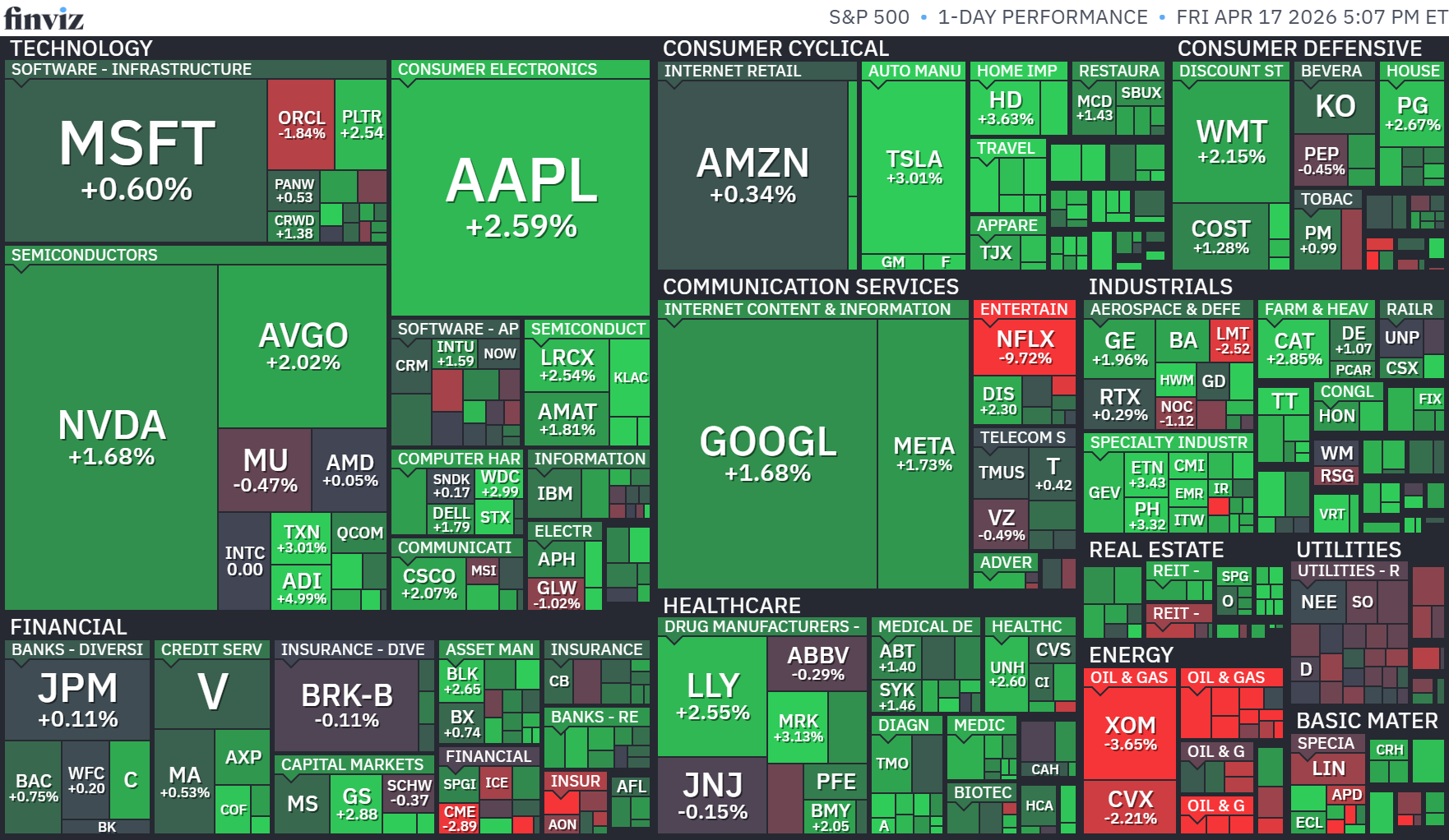Click the ENERGY sector heading
Image resolution: width=1449 pixels, height=840 pixels.
pos(1131,655)
